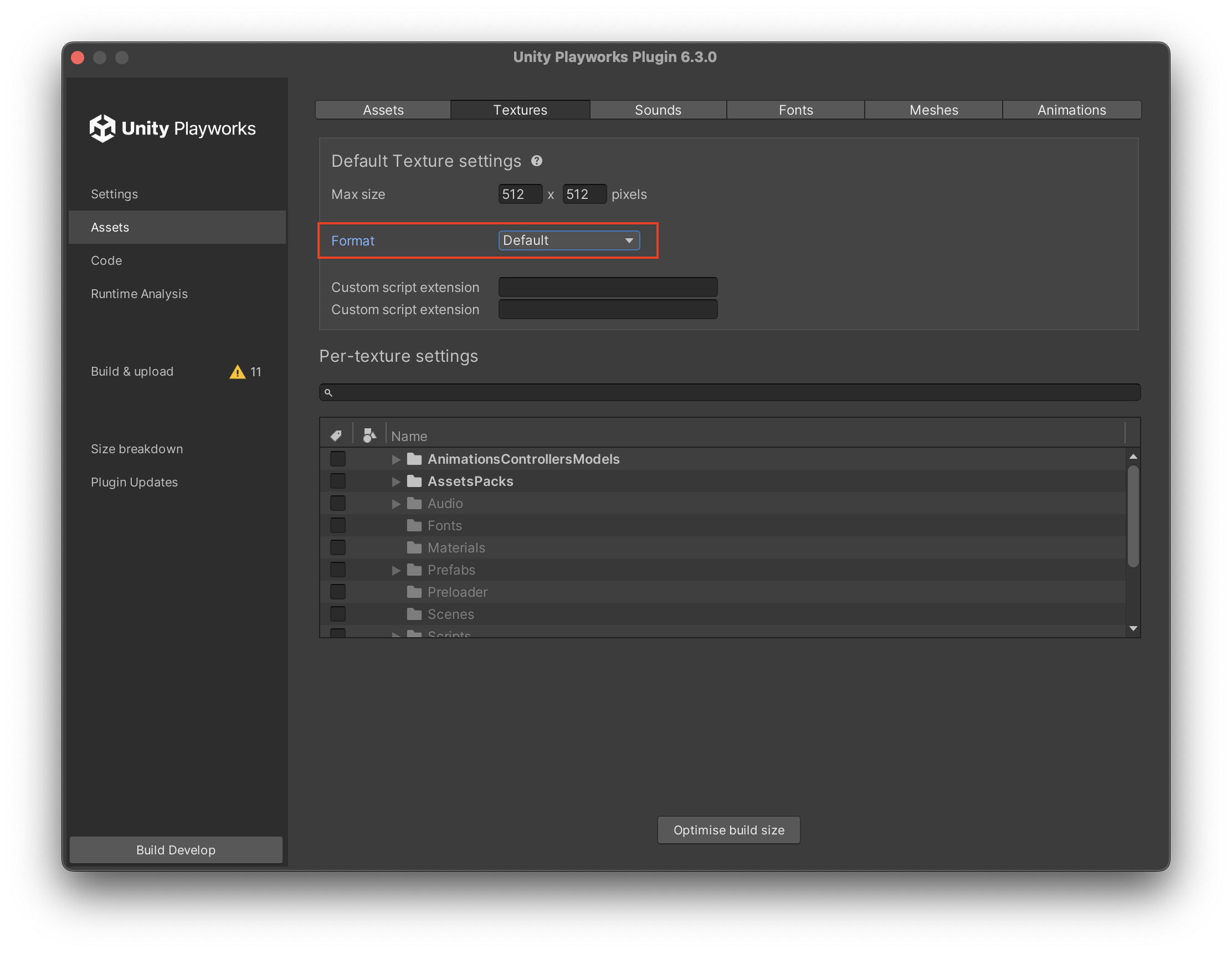Image resolution: width=1232 pixels, height=953 pixels.
Task: Tick checkbox for Materials row
Action: tap(338, 547)
